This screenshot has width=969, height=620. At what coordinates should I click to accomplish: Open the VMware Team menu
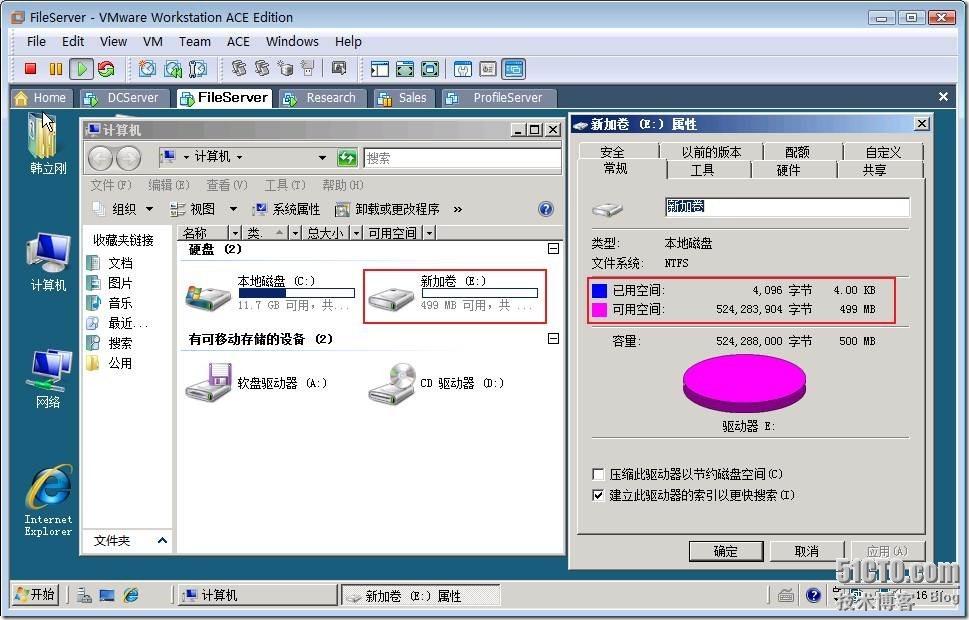[x=195, y=41]
